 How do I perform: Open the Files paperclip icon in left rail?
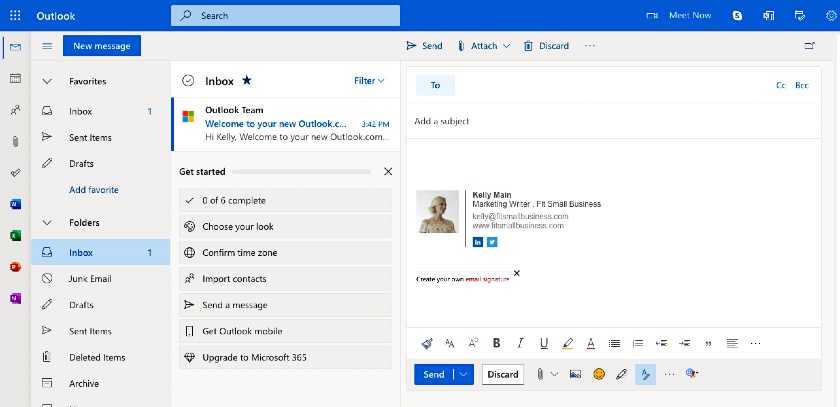[16, 141]
